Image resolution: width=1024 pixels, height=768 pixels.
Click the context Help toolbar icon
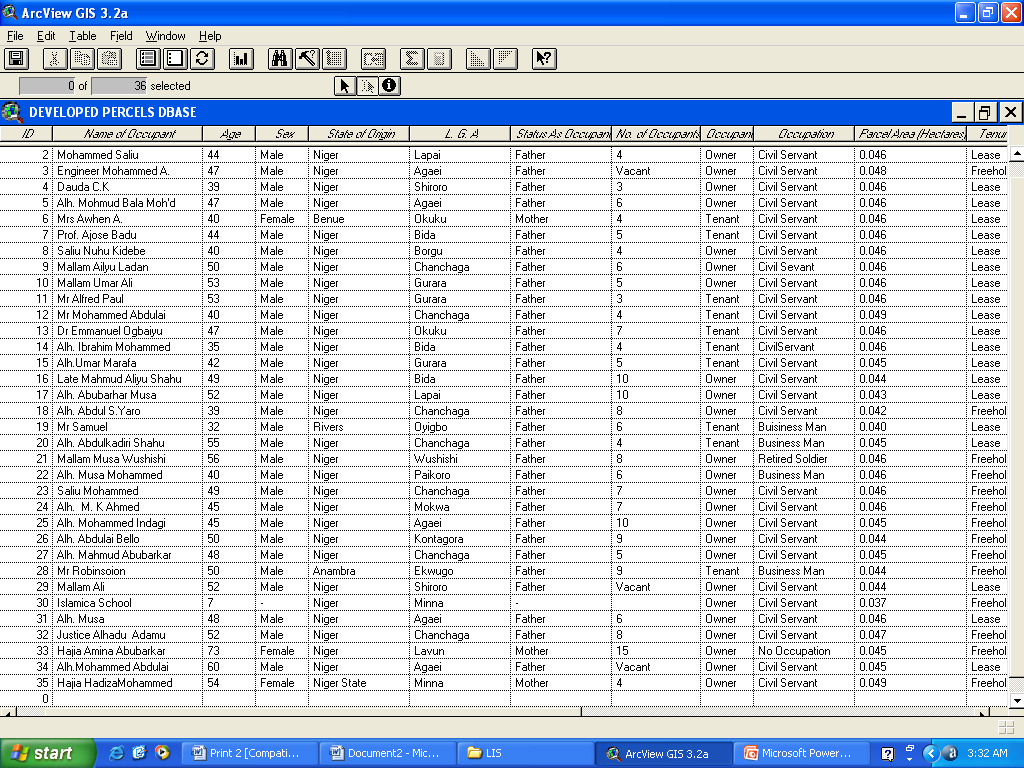tap(543, 59)
